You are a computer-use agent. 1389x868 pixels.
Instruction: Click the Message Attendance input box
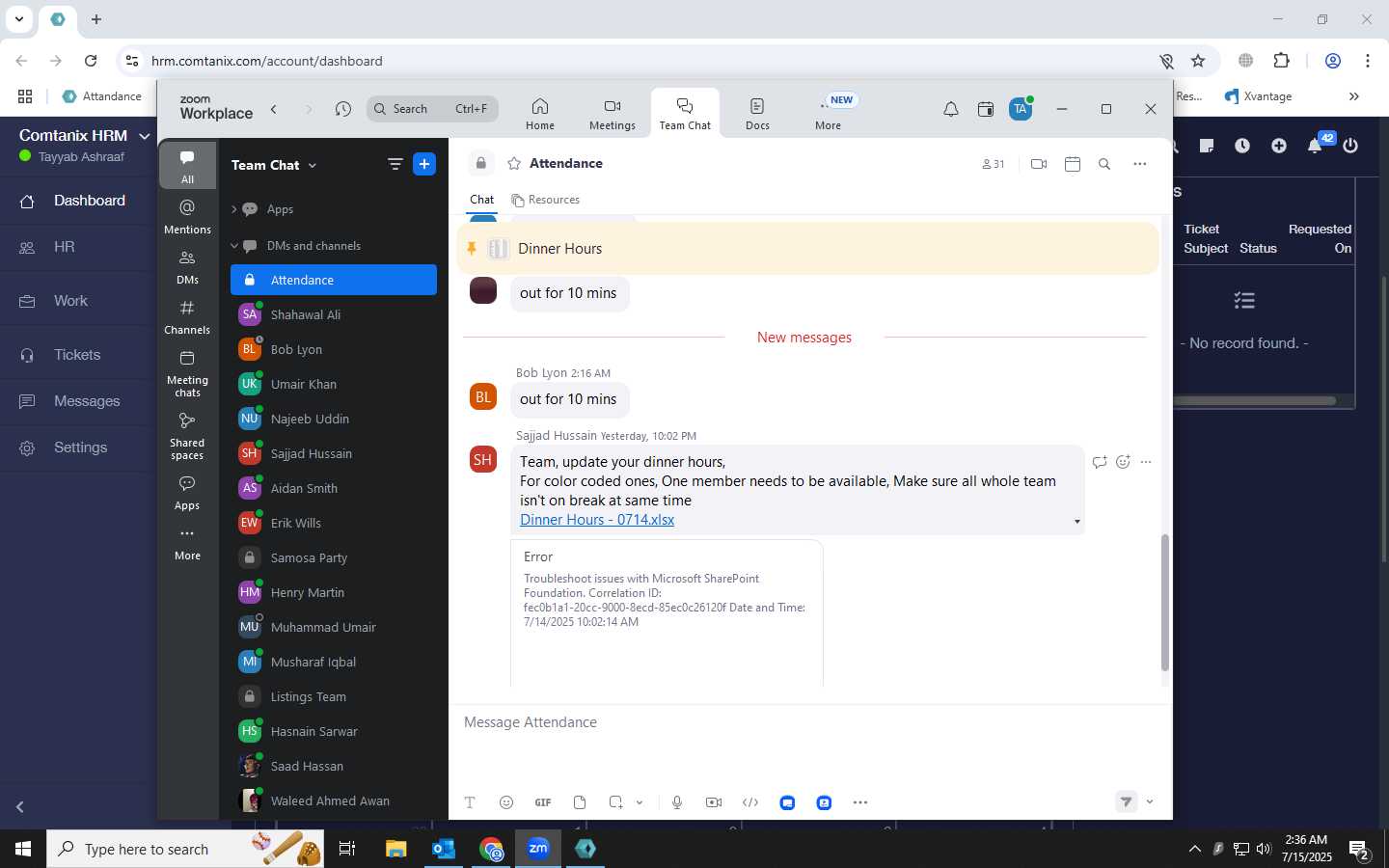(808, 722)
